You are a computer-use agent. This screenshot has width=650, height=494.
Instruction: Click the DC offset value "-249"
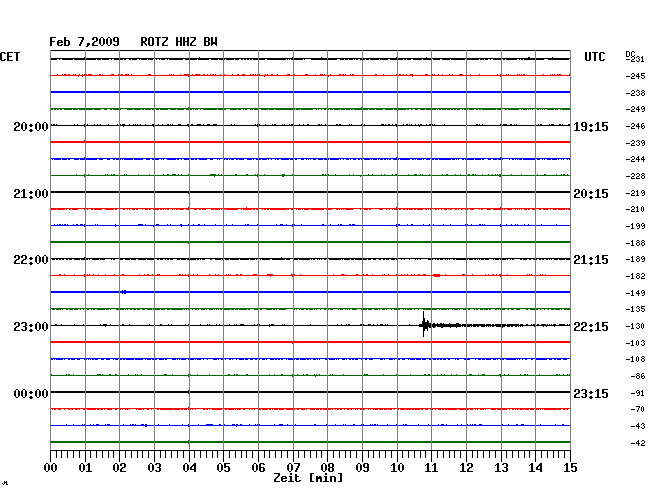coord(635,109)
